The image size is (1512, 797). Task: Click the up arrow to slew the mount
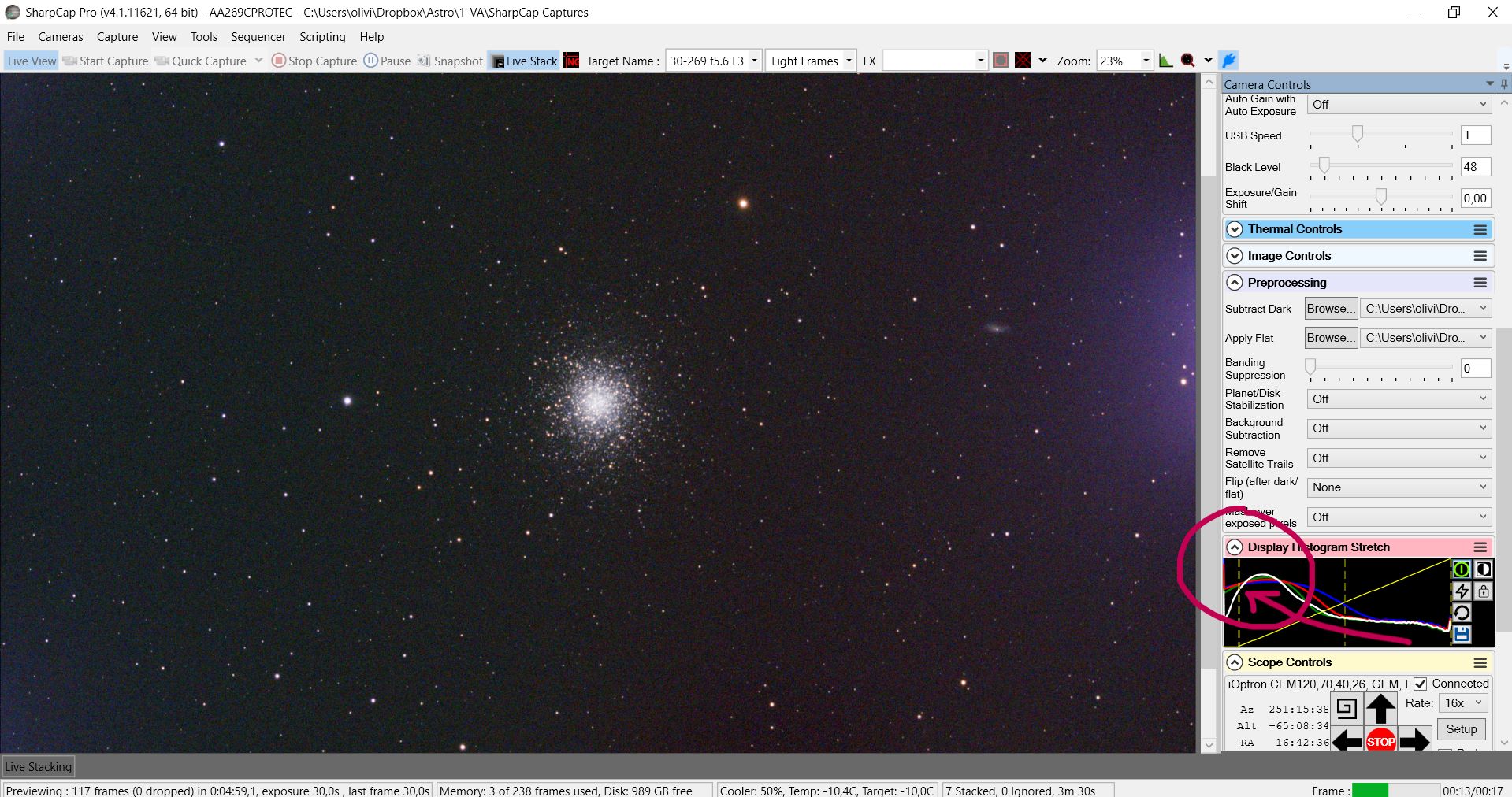[1380, 709]
